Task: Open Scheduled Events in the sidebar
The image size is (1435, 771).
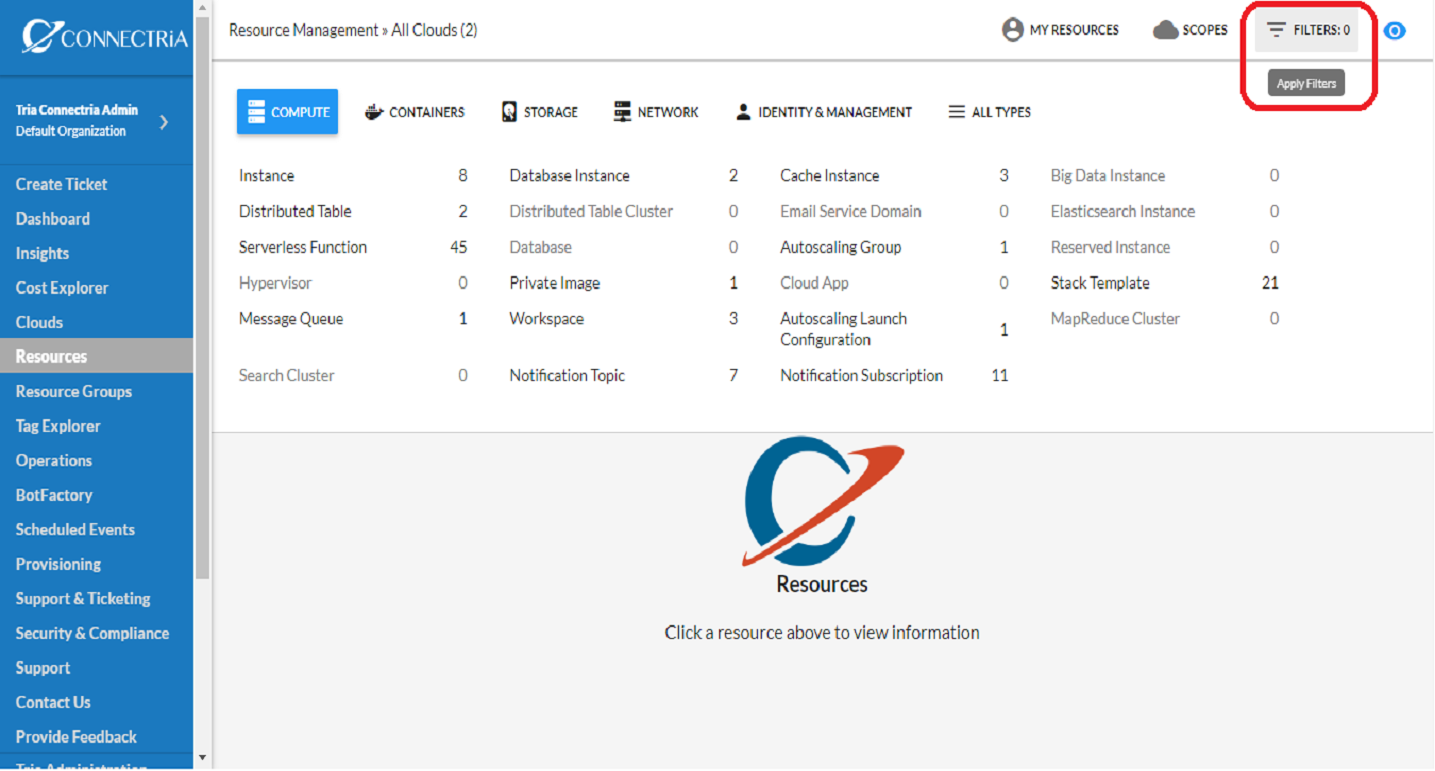Action: point(75,529)
